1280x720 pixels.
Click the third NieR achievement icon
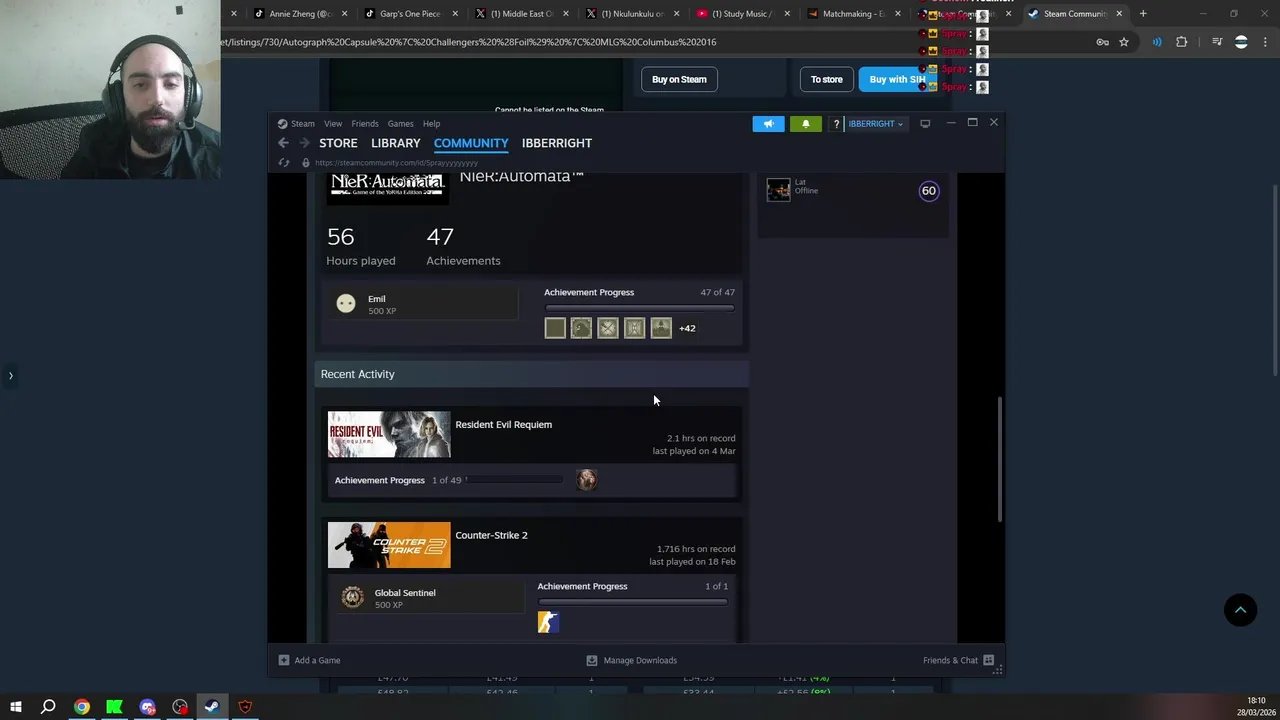608,328
